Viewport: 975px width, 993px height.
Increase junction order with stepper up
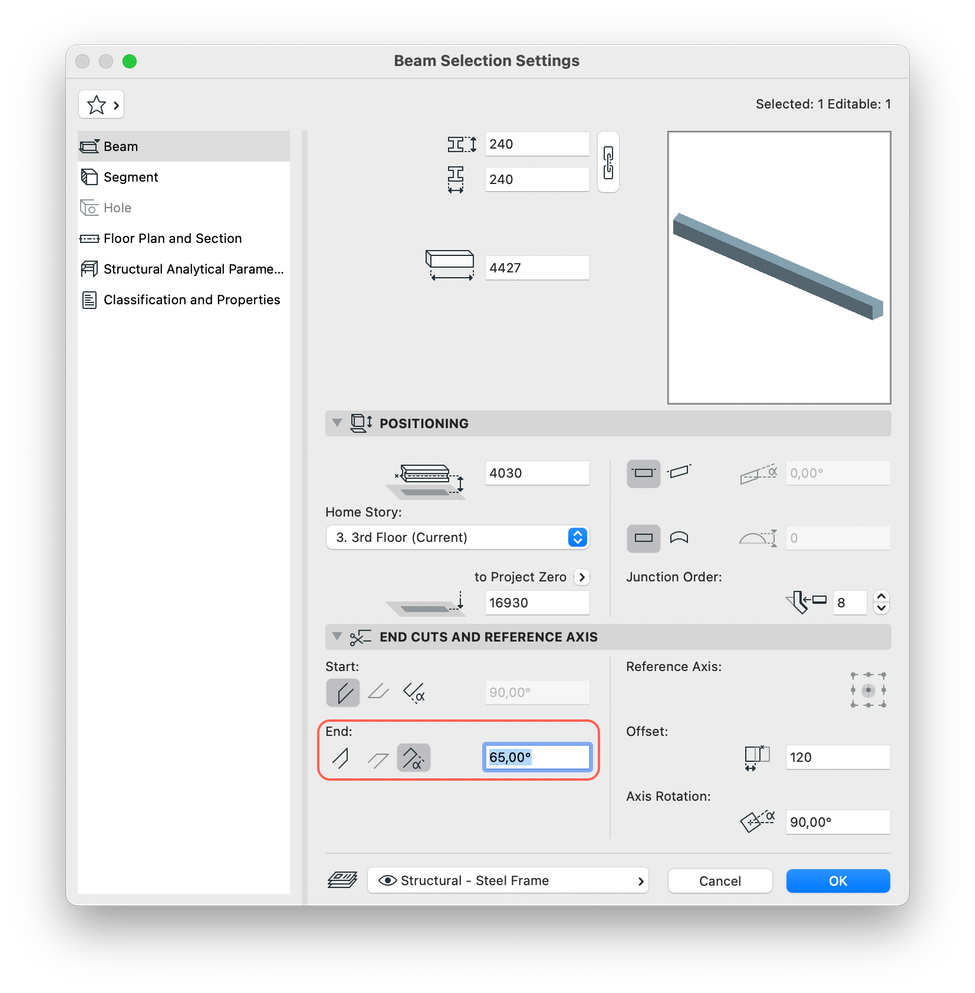point(881,597)
